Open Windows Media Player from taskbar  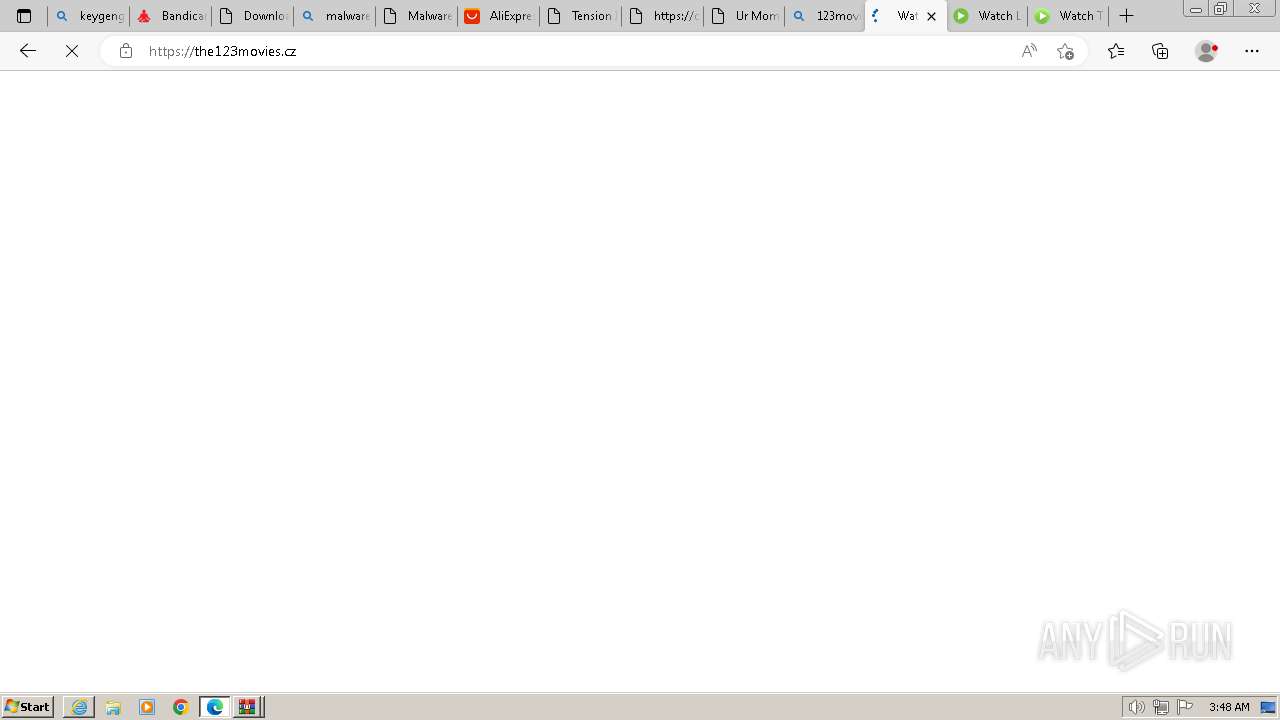click(x=147, y=707)
